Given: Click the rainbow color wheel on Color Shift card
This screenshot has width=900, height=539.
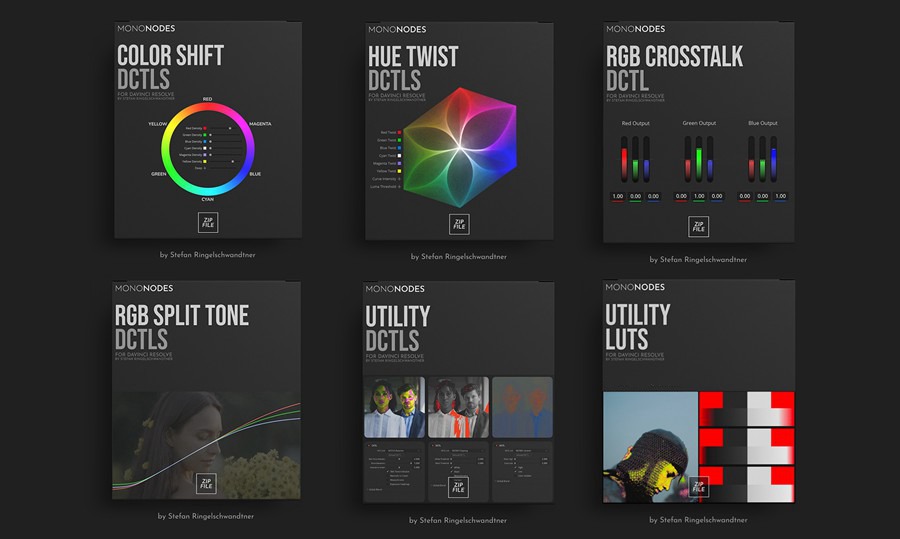Looking at the screenshot, I should point(208,150).
